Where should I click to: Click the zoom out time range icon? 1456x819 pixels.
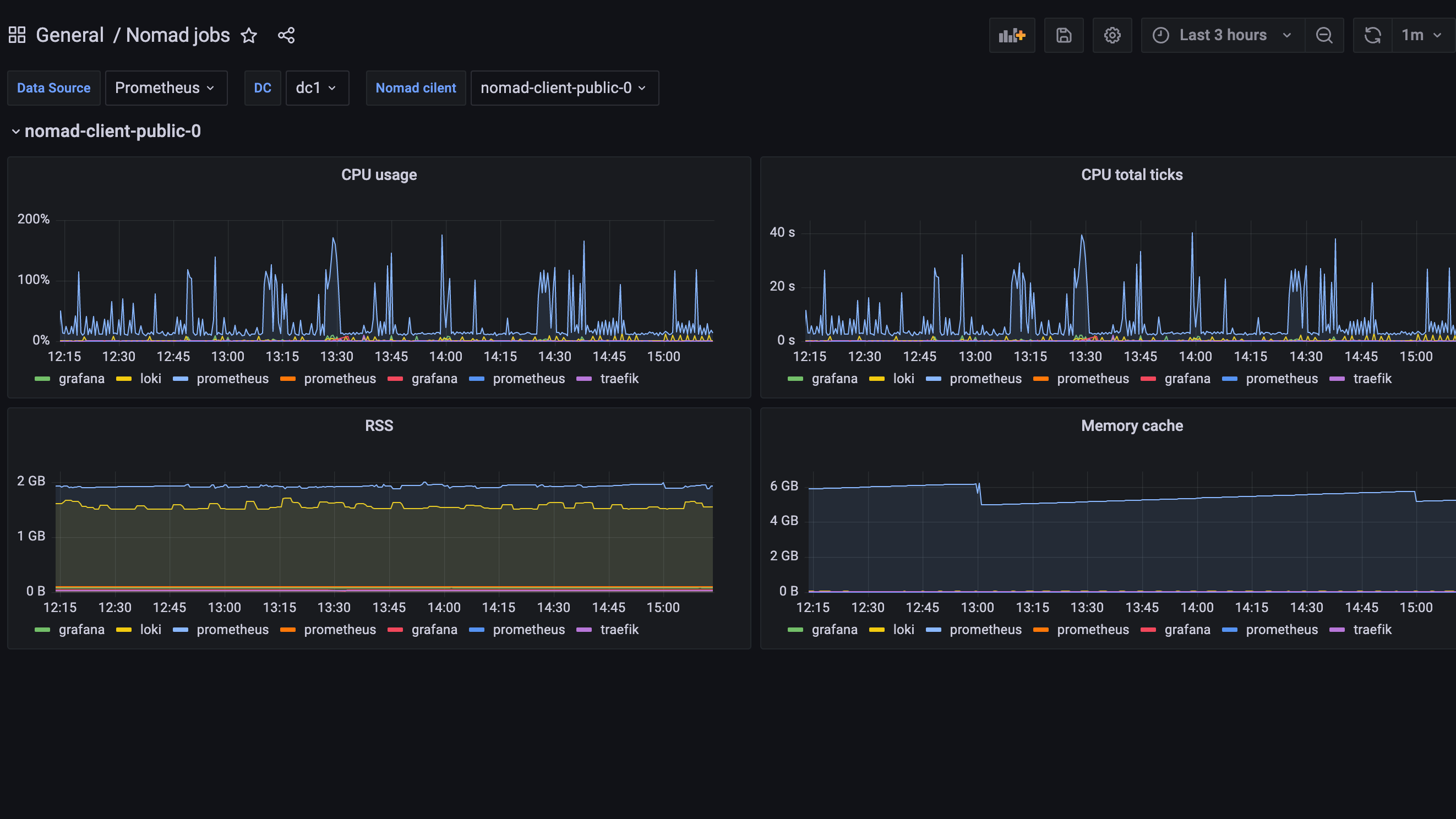tap(1324, 36)
